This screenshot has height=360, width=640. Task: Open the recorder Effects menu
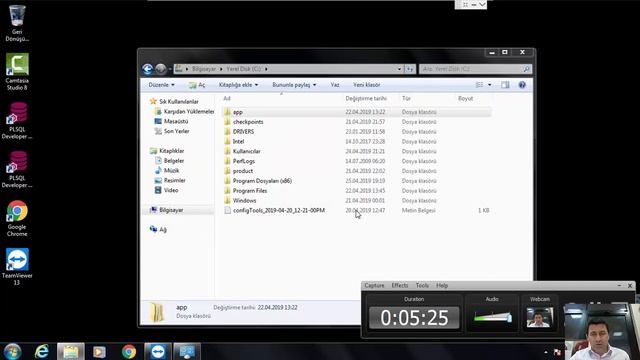click(400, 285)
